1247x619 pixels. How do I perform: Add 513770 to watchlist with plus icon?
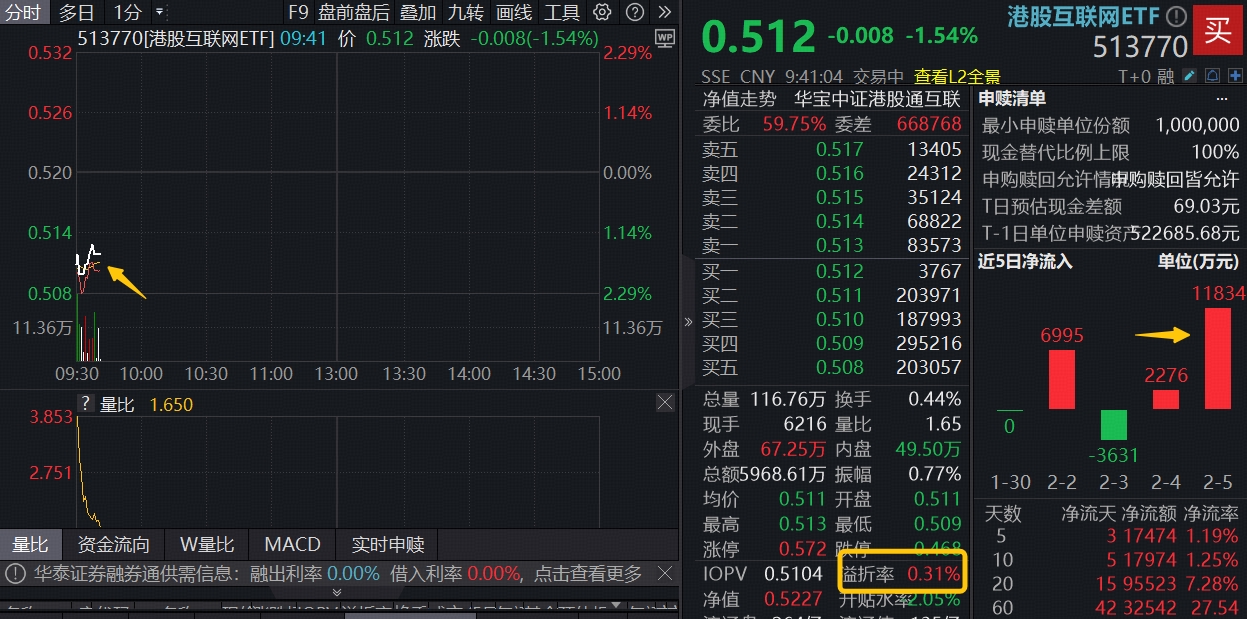(x=1235, y=75)
